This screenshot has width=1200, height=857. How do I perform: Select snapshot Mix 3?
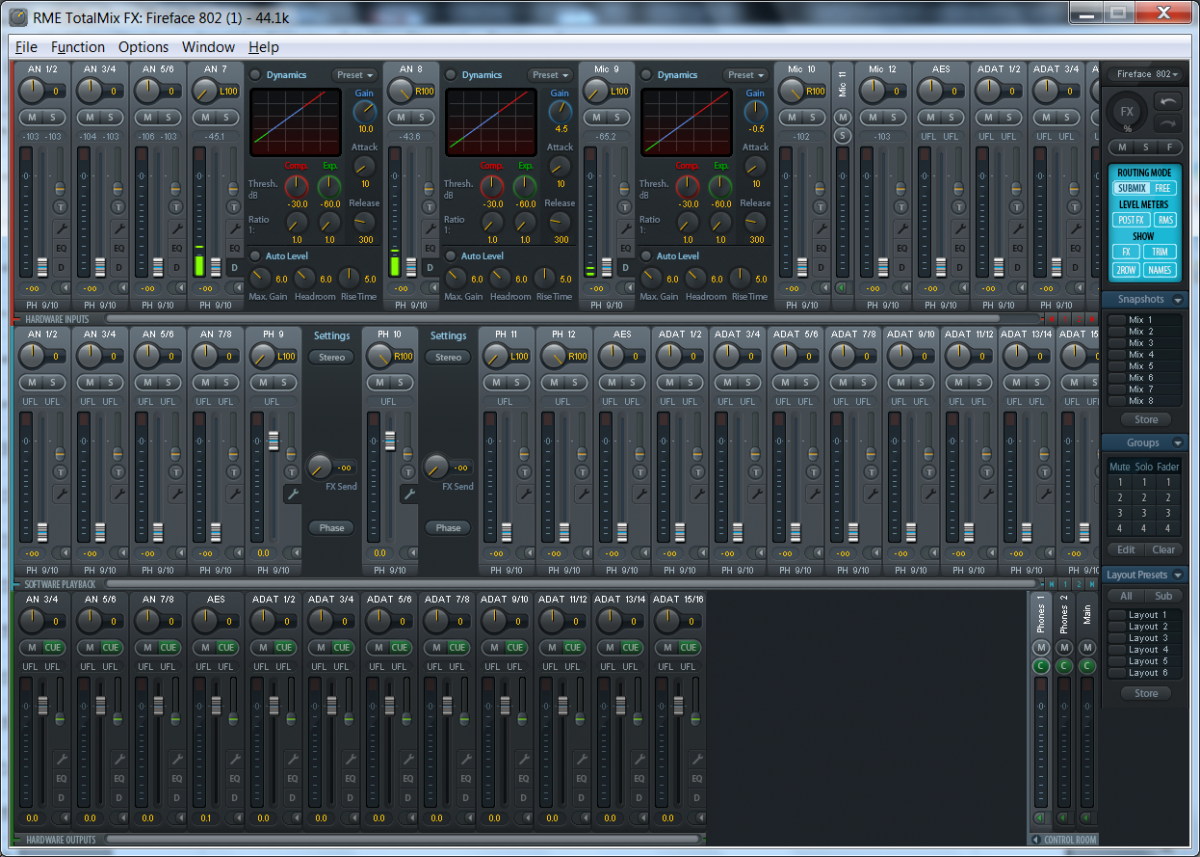point(1145,343)
